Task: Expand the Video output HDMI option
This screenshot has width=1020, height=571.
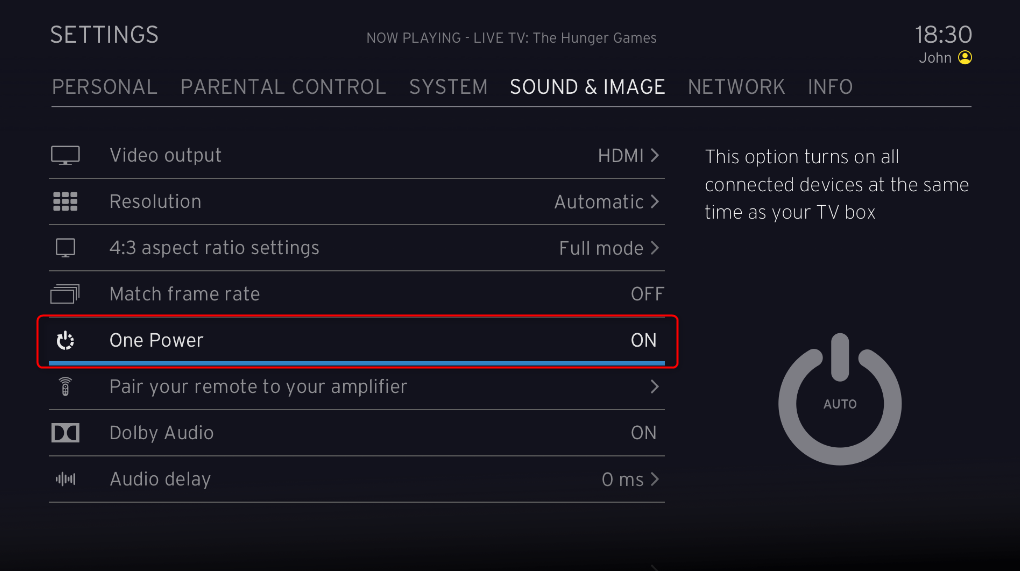Action: 628,155
